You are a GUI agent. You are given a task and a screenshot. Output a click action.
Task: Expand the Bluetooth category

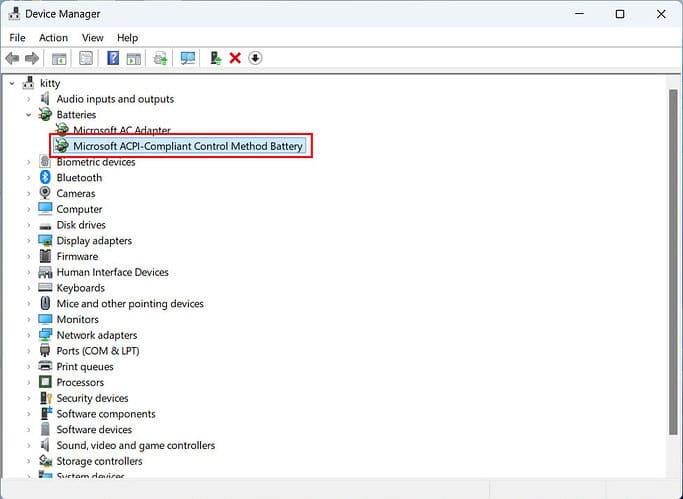pos(29,178)
